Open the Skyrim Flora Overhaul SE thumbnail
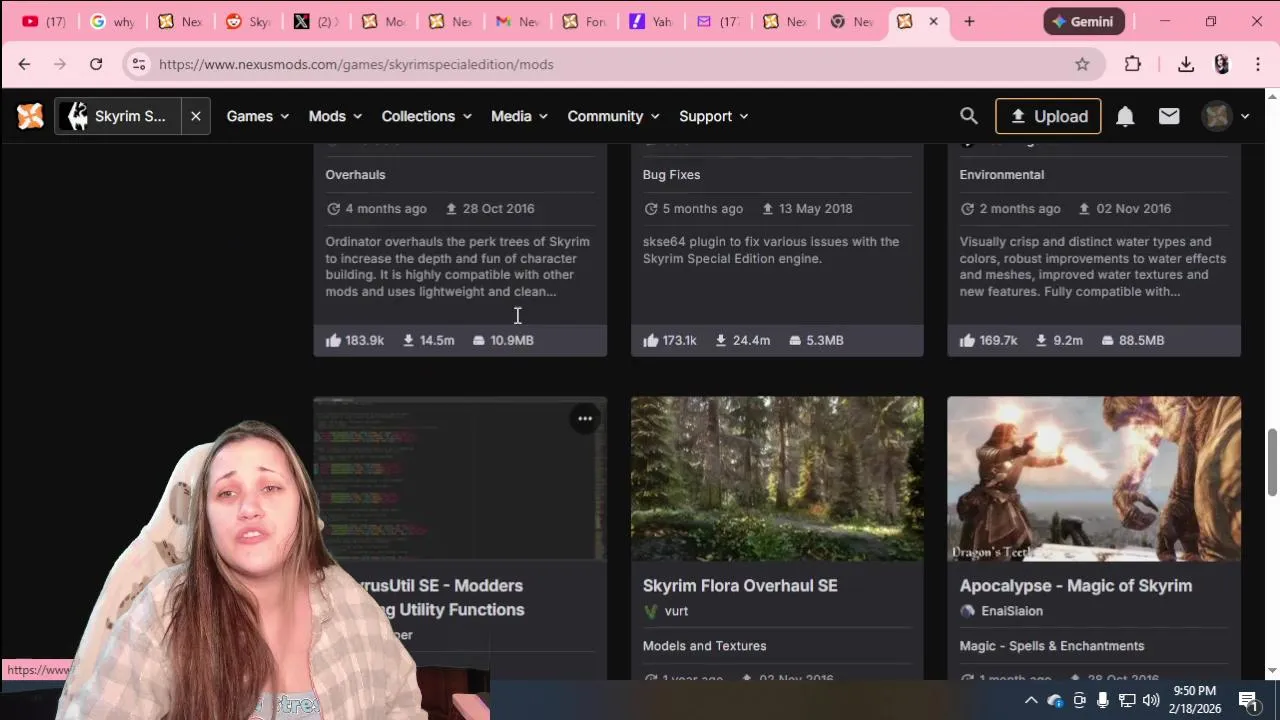Screen dimensions: 1280x720 pos(777,478)
